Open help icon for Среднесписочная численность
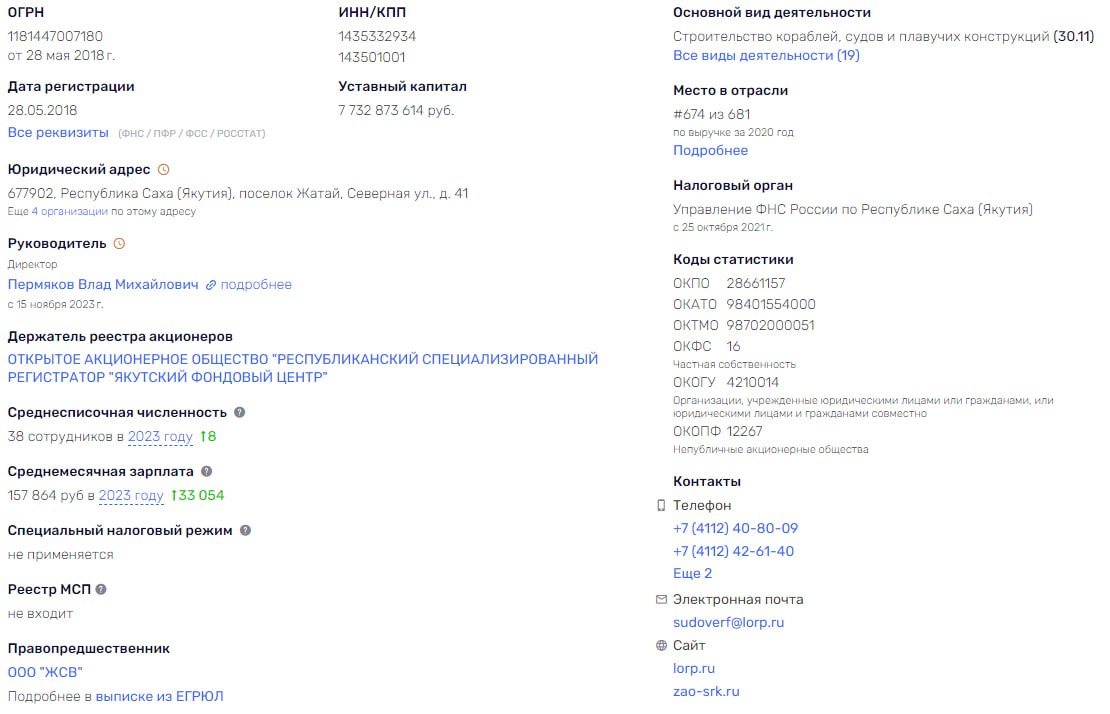 [x=239, y=413]
